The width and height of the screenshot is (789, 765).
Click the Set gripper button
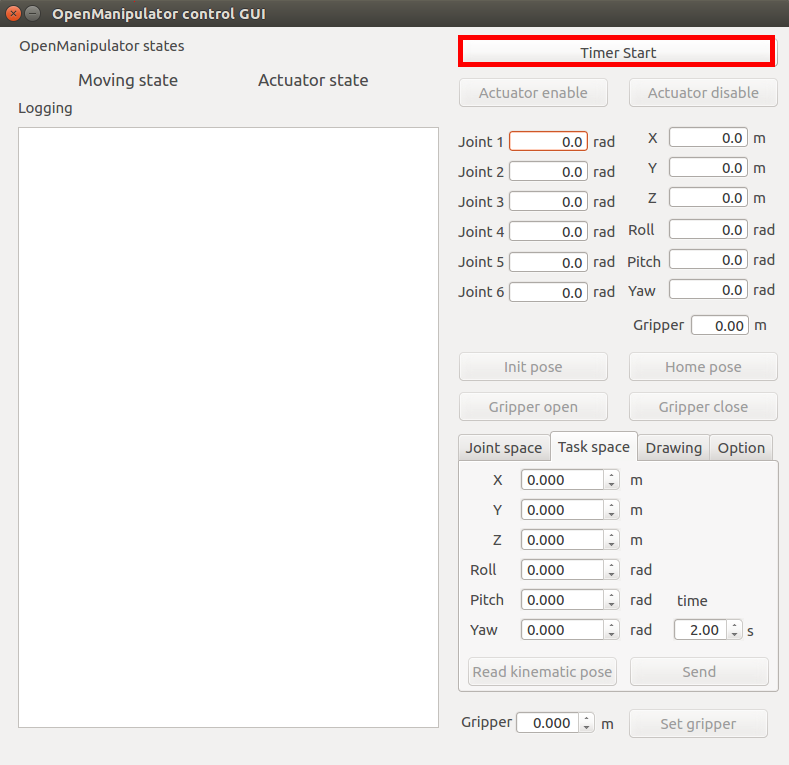(x=697, y=724)
